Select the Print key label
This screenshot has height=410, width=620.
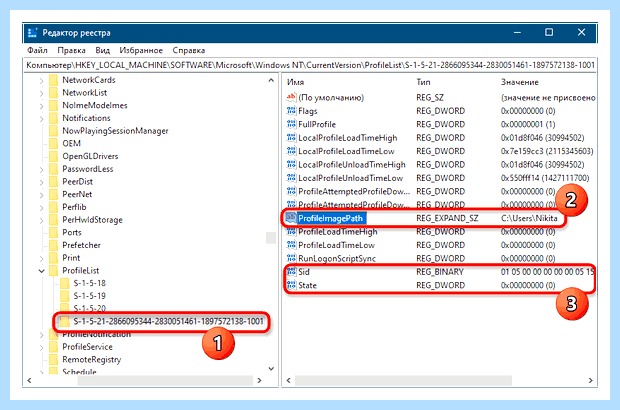71,258
